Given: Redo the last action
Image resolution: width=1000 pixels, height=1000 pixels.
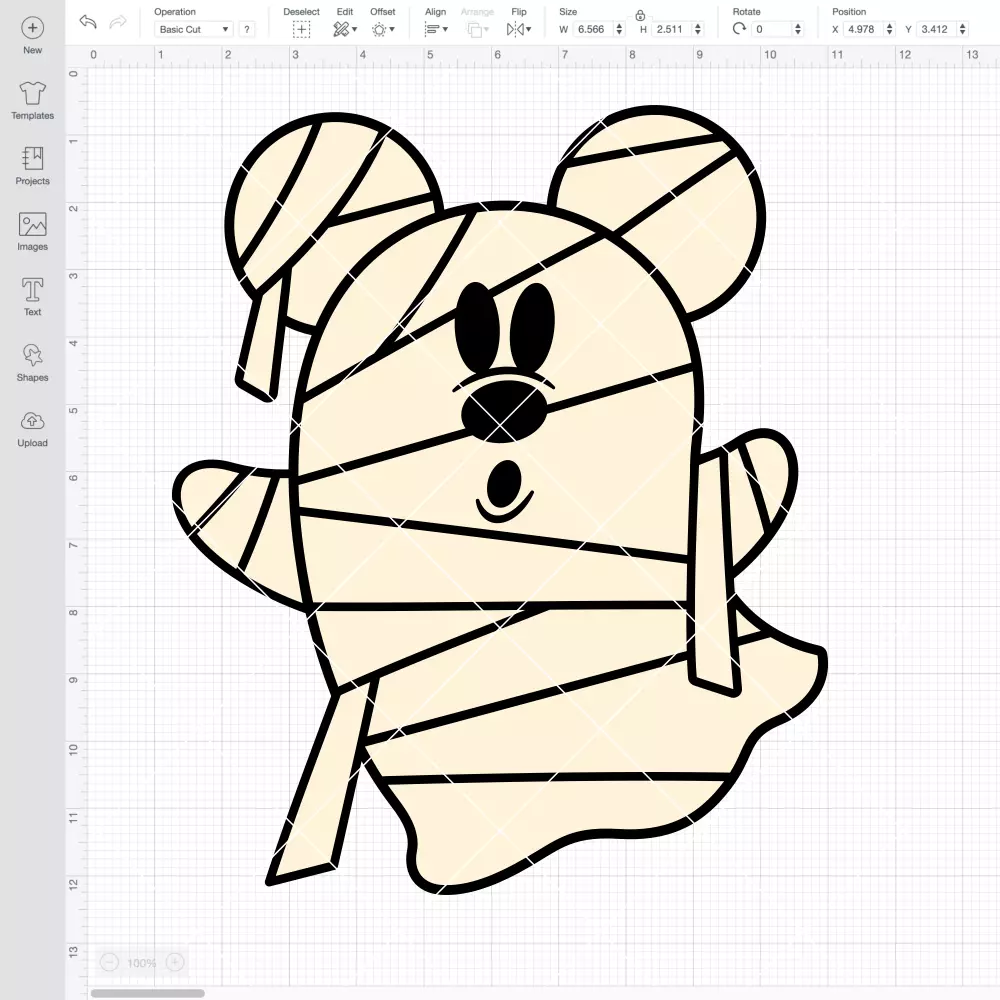Looking at the screenshot, I should coord(118,22).
